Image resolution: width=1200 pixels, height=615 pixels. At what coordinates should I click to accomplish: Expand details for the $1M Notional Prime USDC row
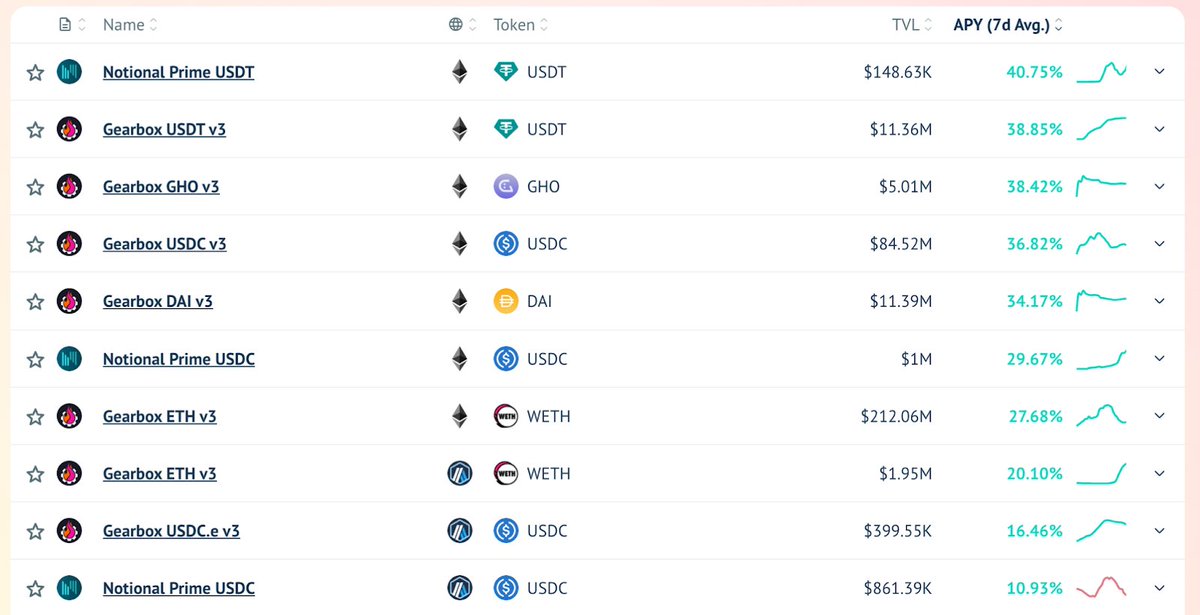[x=1159, y=359]
